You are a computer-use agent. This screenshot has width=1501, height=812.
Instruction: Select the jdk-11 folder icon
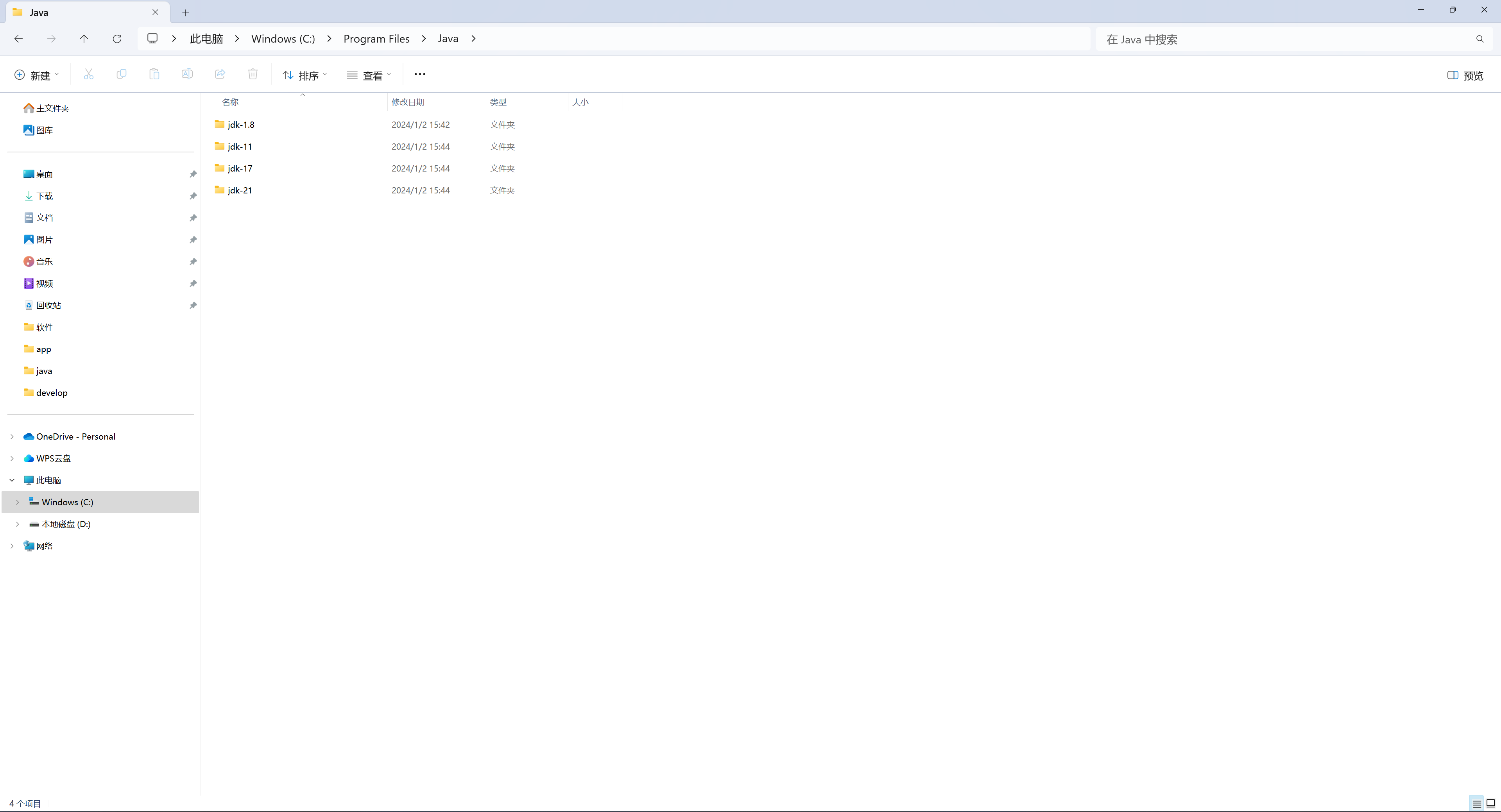[220, 146]
